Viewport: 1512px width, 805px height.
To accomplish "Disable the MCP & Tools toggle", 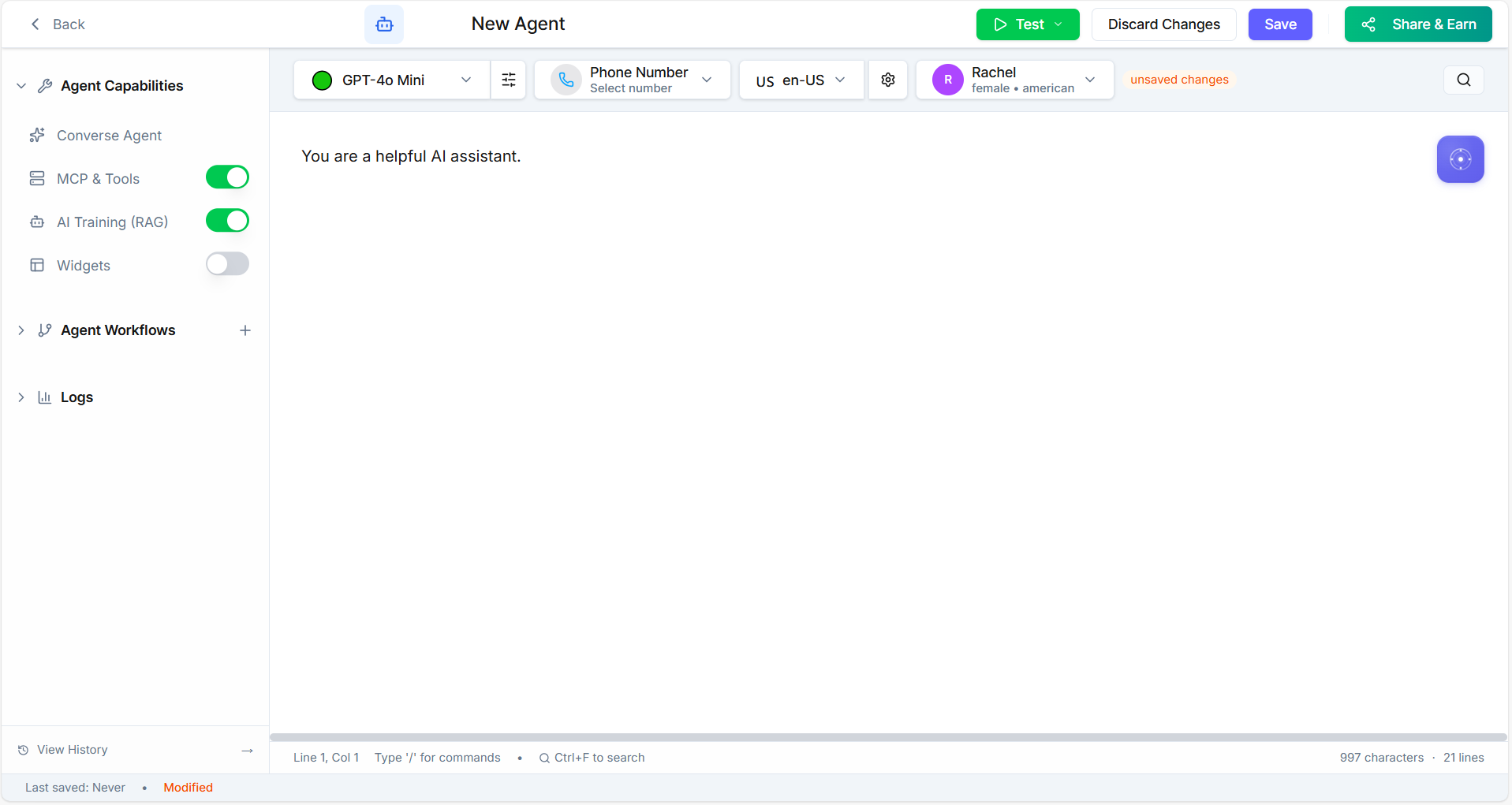I will 227,177.
